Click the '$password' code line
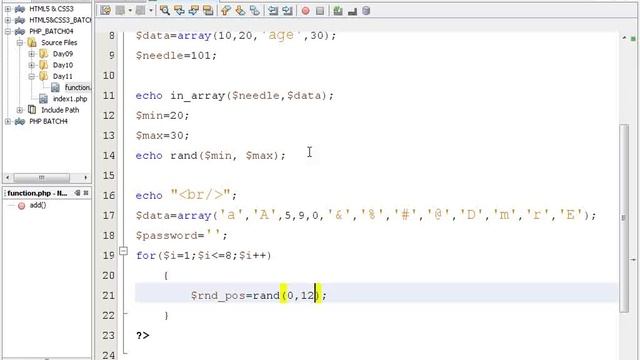 182,236
